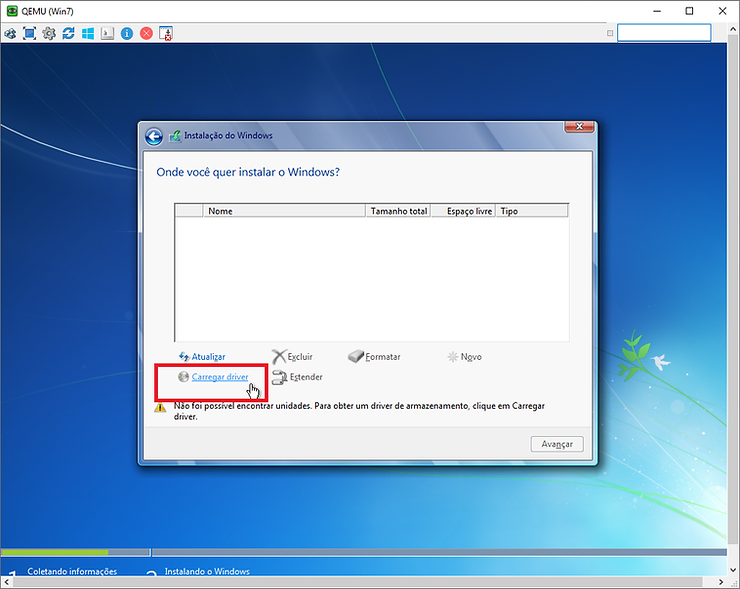Click the vertical scrollbar down arrow
740x589 pixels.
[x=733, y=570]
